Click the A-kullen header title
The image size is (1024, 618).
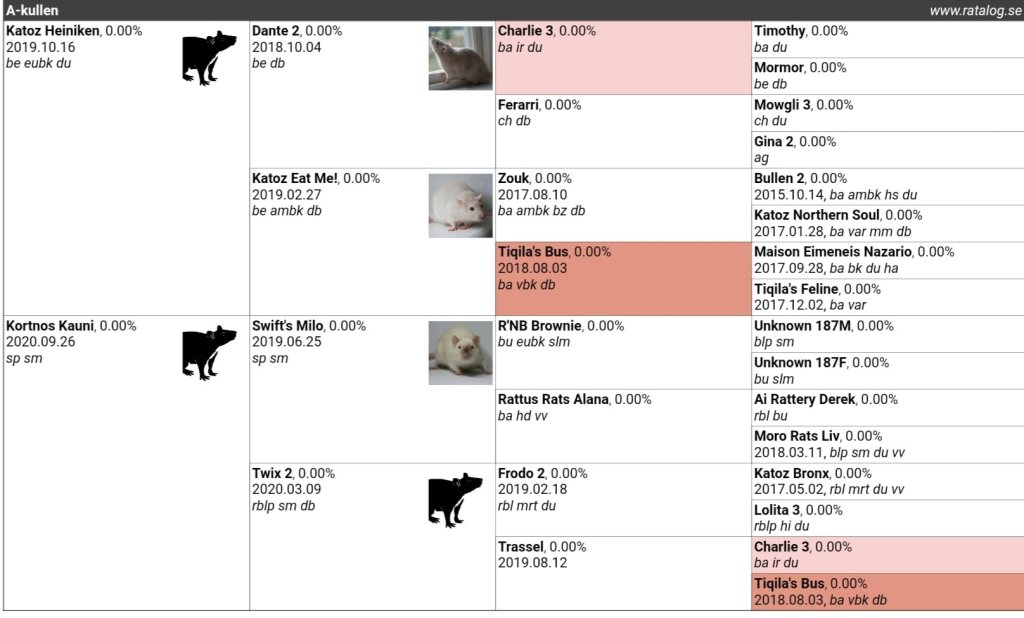coord(32,10)
